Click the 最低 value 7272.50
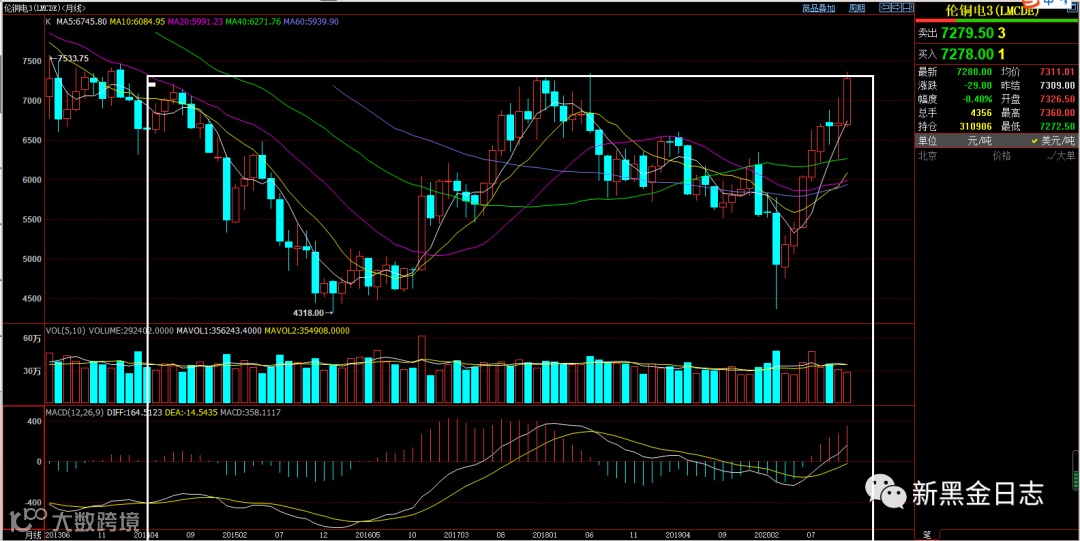1080x541 pixels. coord(1058,127)
